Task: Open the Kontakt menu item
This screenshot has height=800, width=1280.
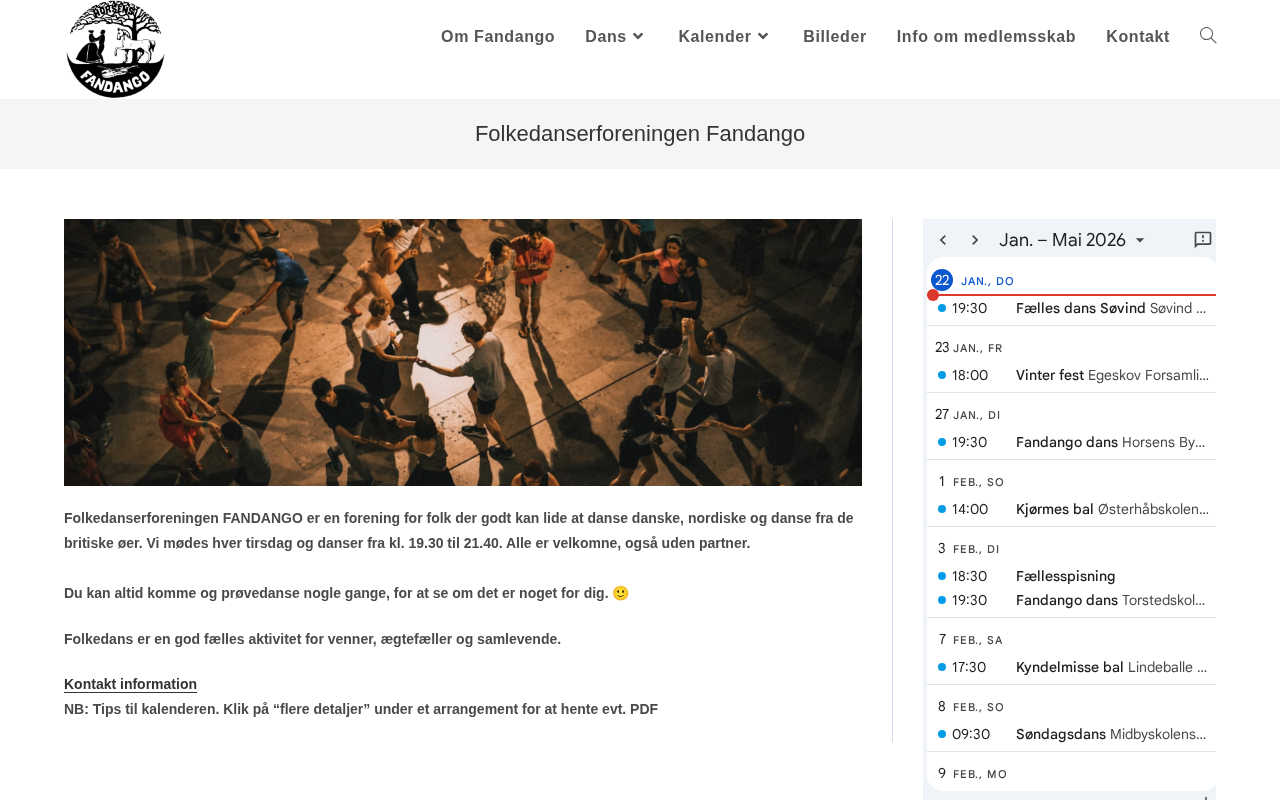Action: (1137, 37)
